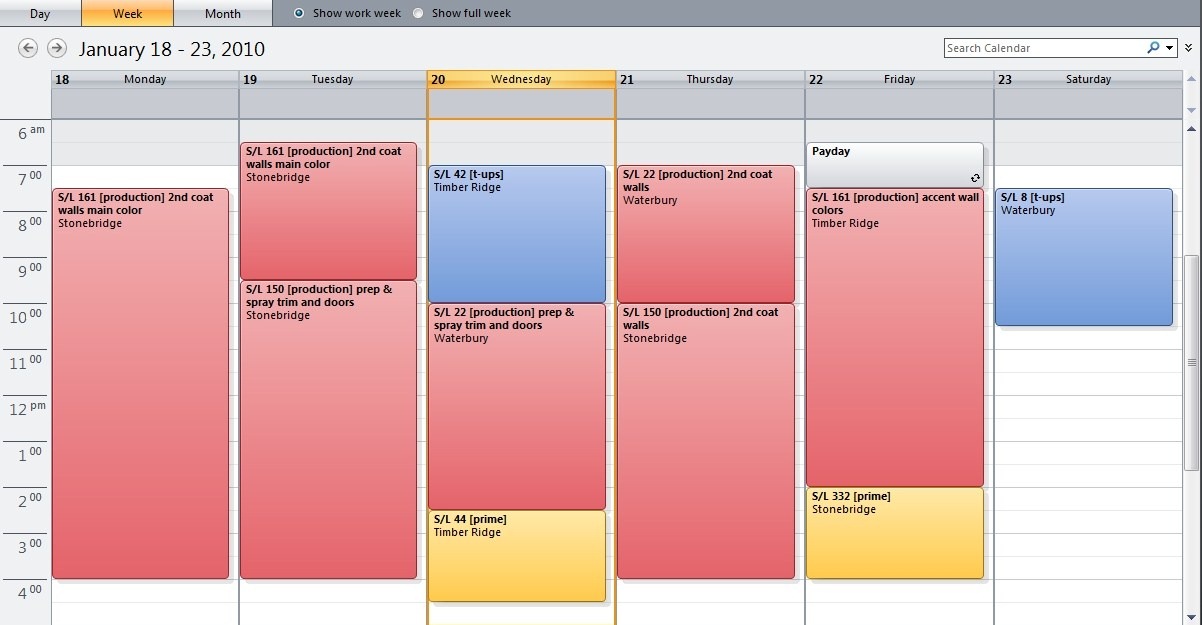Open Tuesday S/L 150 prep & spray appointment
This screenshot has height=625, width=1202.
328,429
